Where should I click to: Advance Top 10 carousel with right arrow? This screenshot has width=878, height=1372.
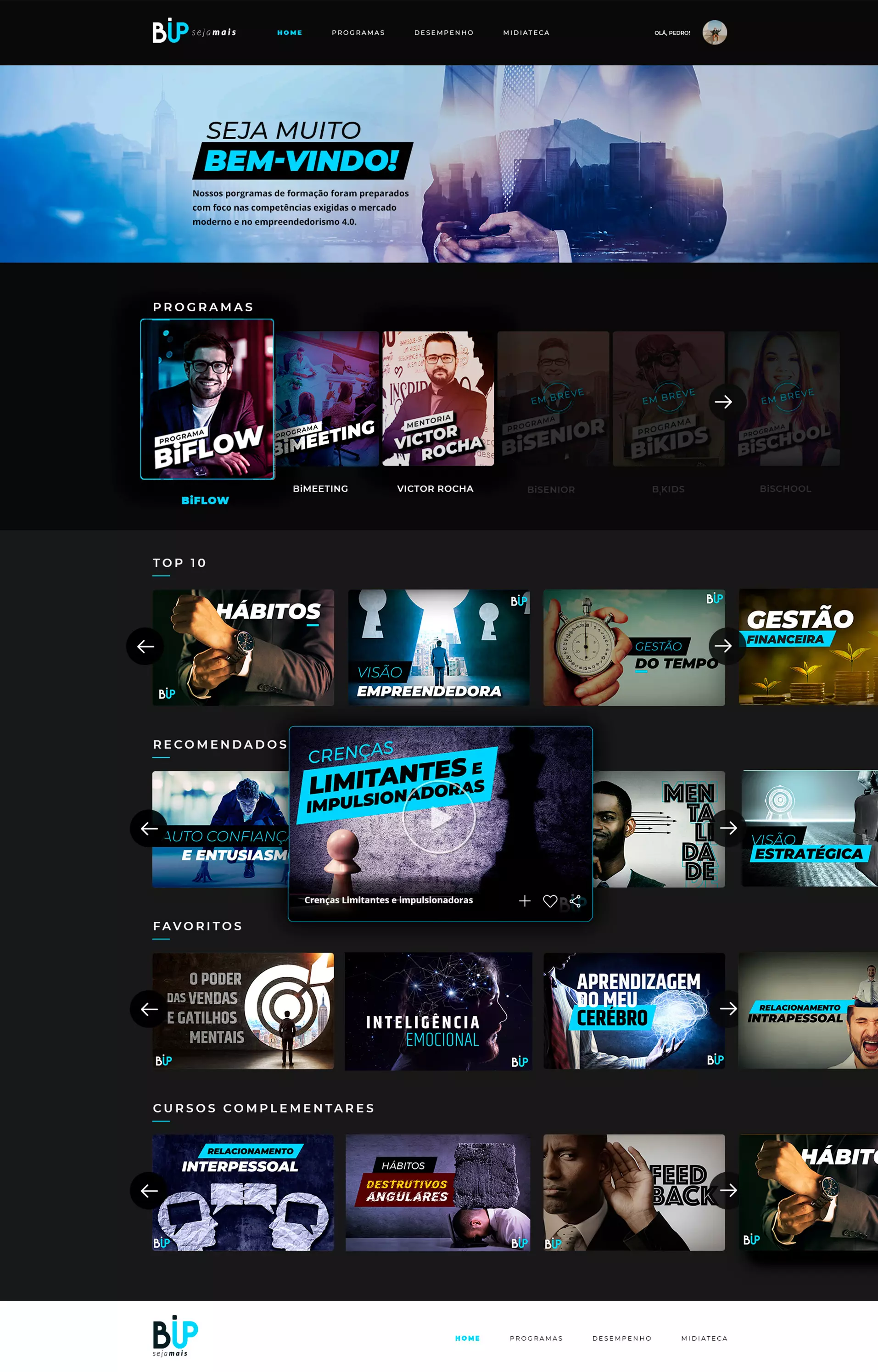pos(723,645)
